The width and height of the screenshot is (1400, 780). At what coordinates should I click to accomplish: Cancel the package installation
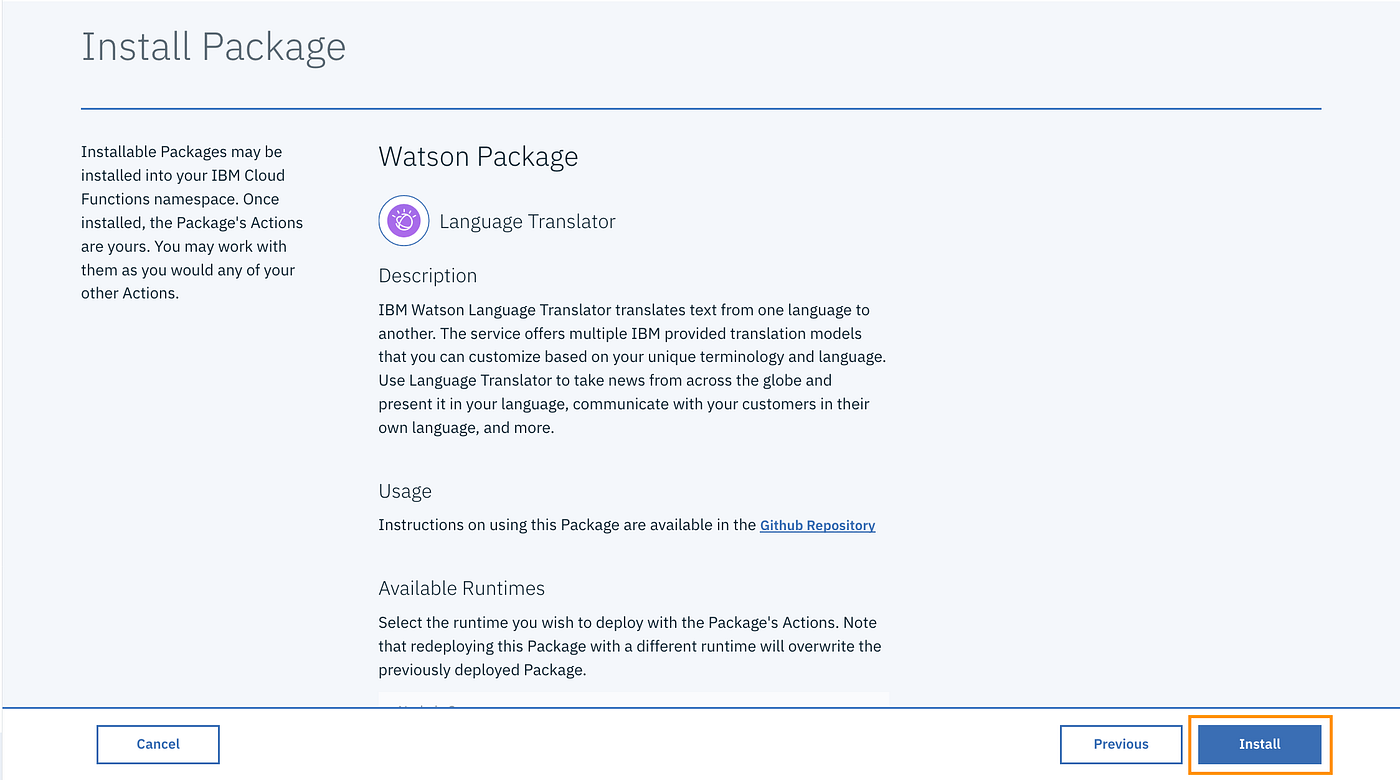point(158,744)
